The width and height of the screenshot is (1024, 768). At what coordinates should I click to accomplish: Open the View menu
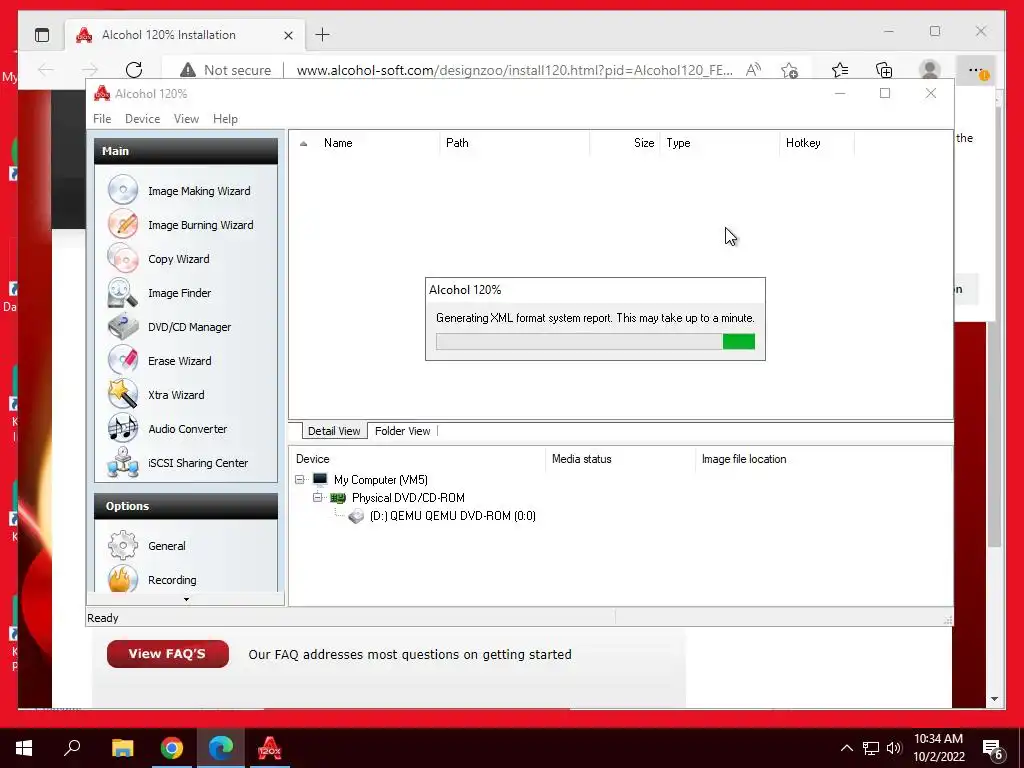click(186, 119)
